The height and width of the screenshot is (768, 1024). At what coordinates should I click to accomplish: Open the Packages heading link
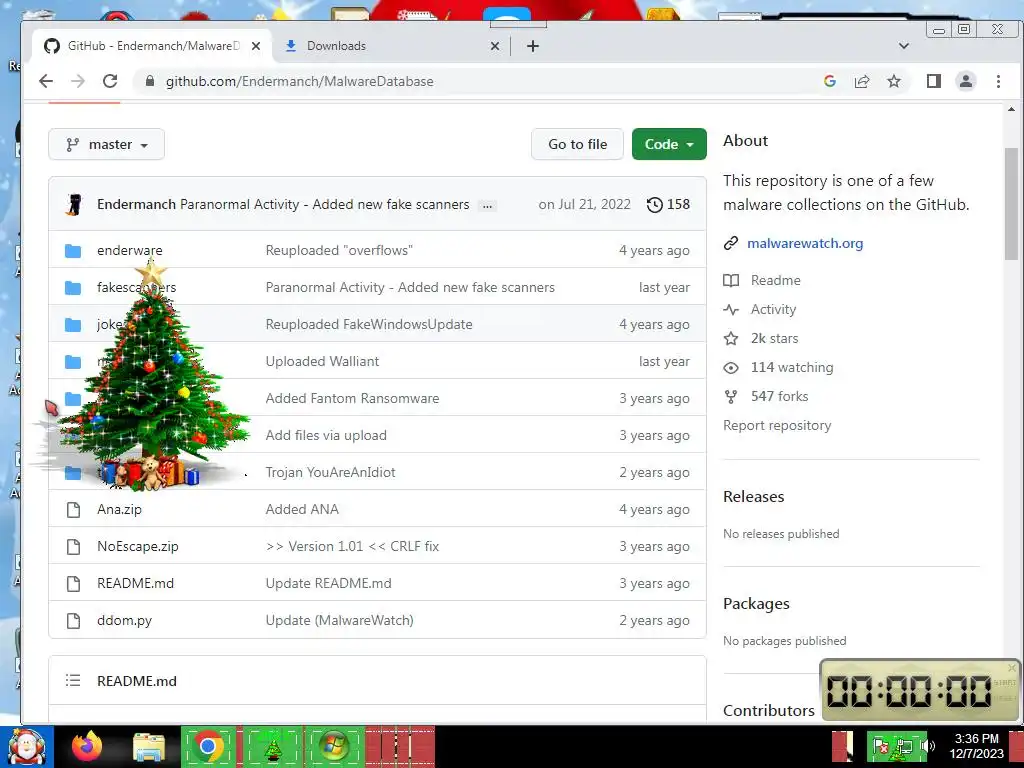point(756,603)
